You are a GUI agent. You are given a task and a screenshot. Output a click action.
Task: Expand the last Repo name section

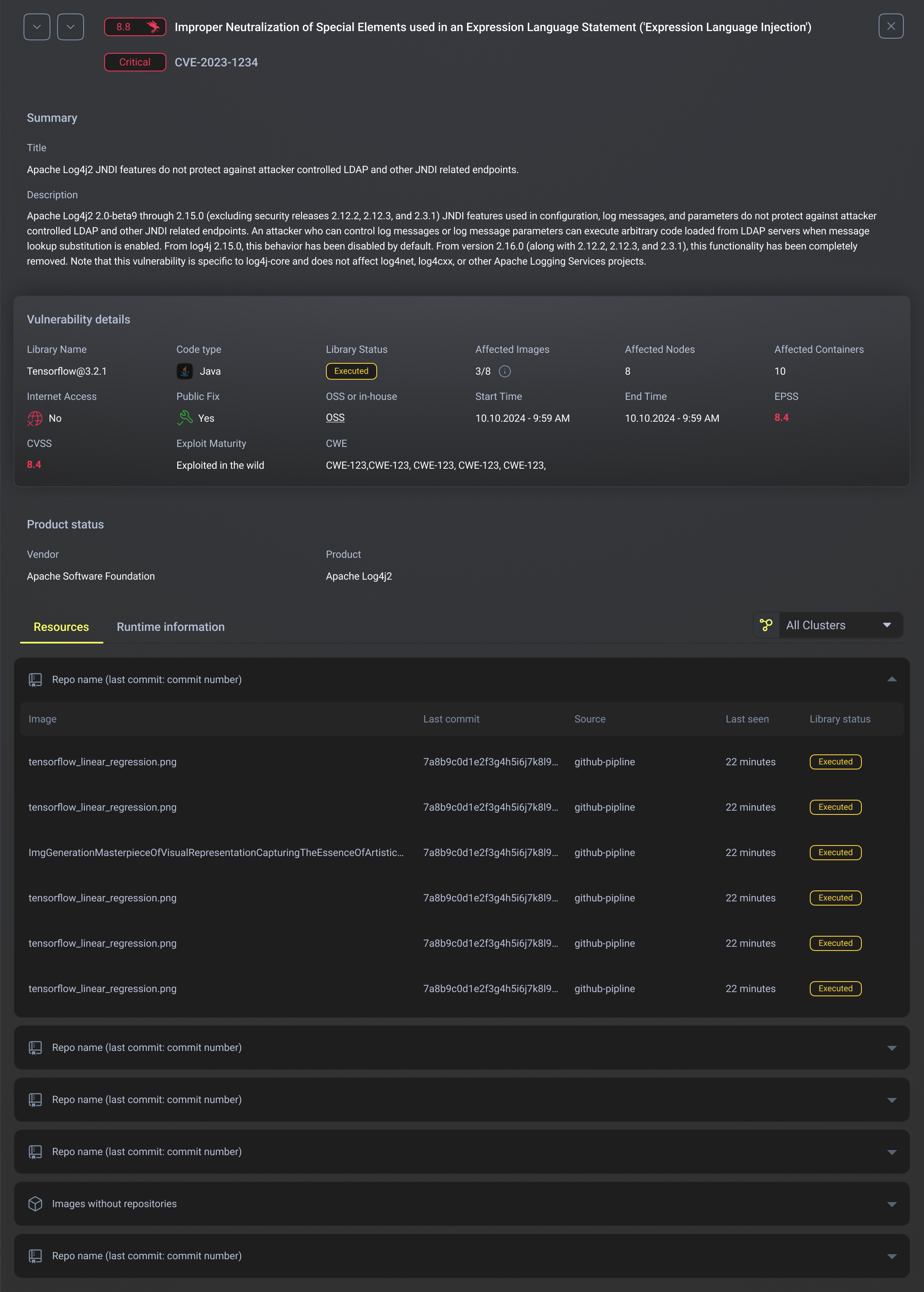[x=892, y=1255]
